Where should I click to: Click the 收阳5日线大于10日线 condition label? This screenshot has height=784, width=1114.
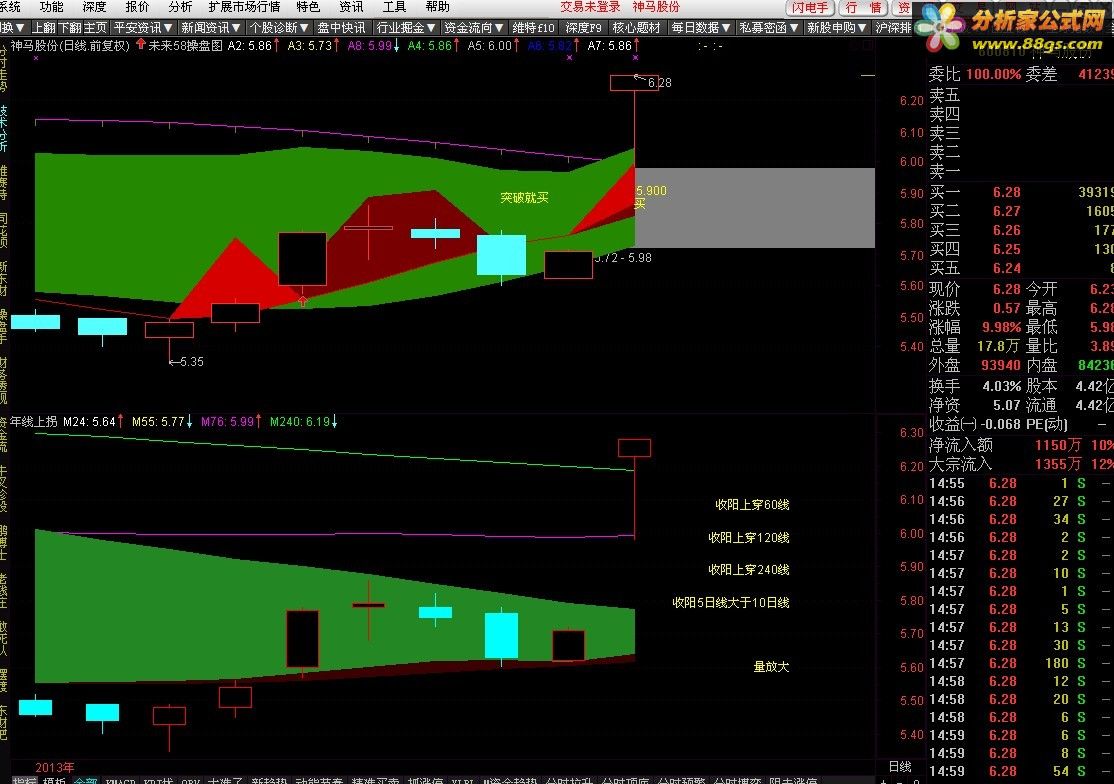pos(731,602)
